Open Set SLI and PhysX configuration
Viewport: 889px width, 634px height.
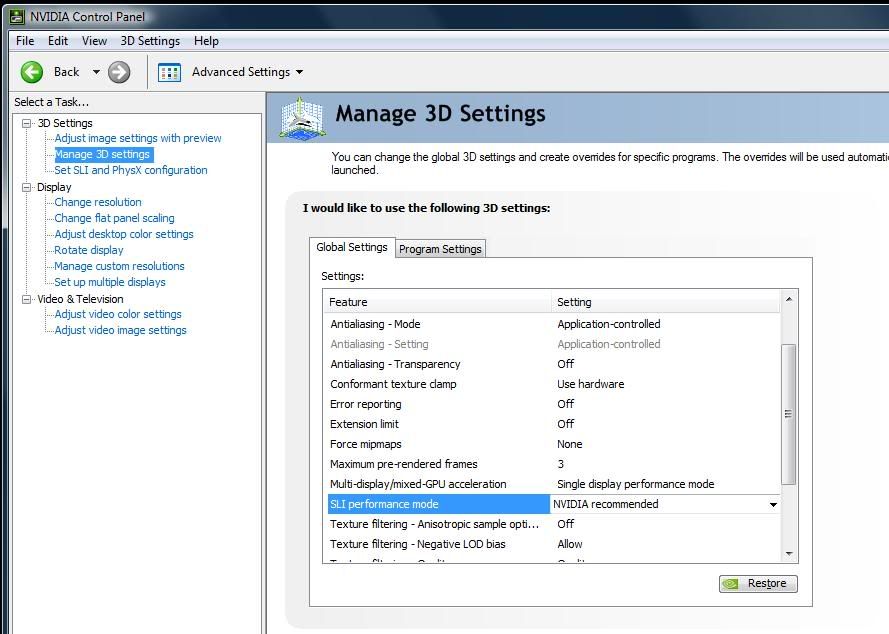(x=131, y=170)
